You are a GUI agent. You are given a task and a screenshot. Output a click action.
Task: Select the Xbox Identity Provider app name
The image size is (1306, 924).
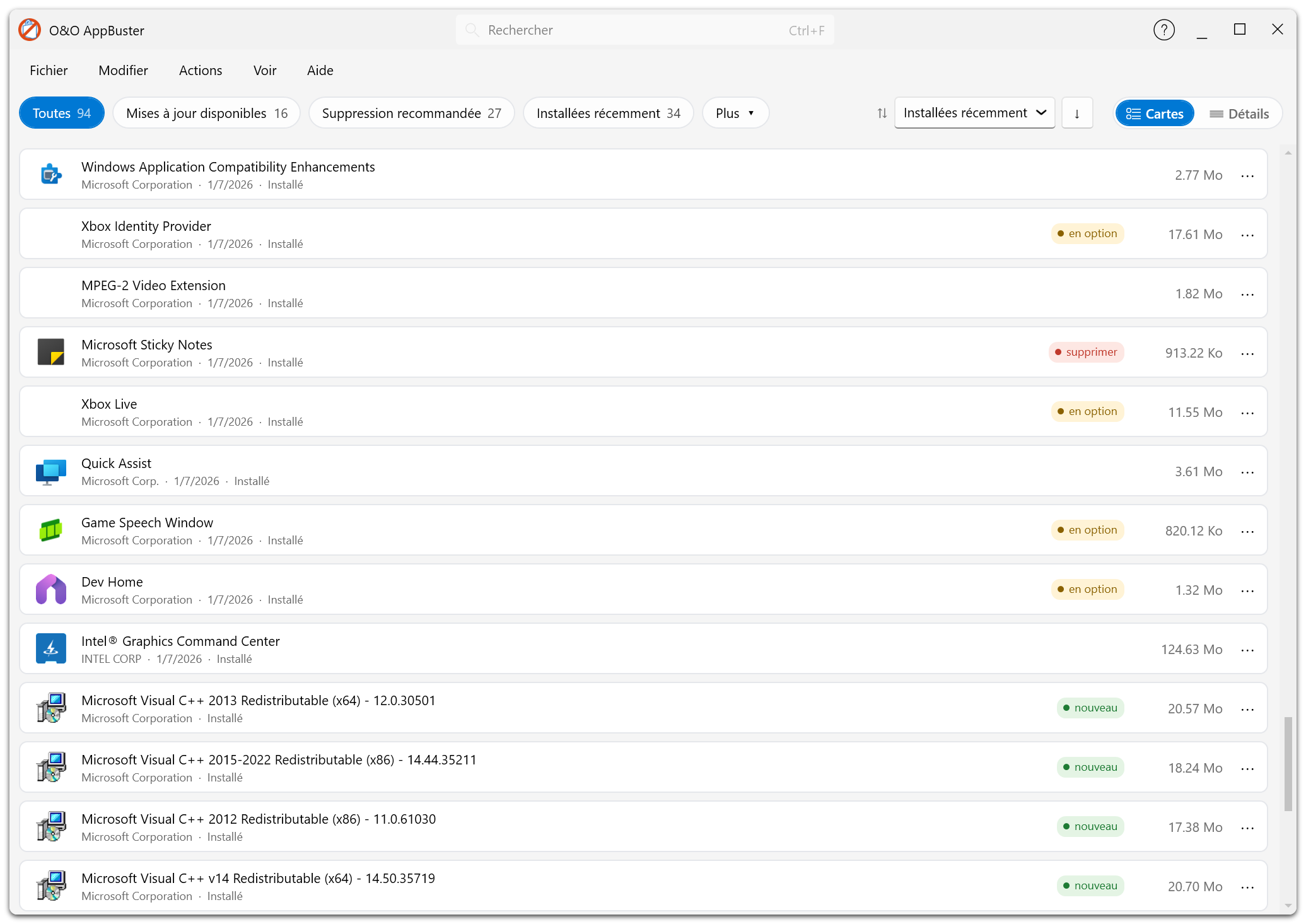coord(146,226)
